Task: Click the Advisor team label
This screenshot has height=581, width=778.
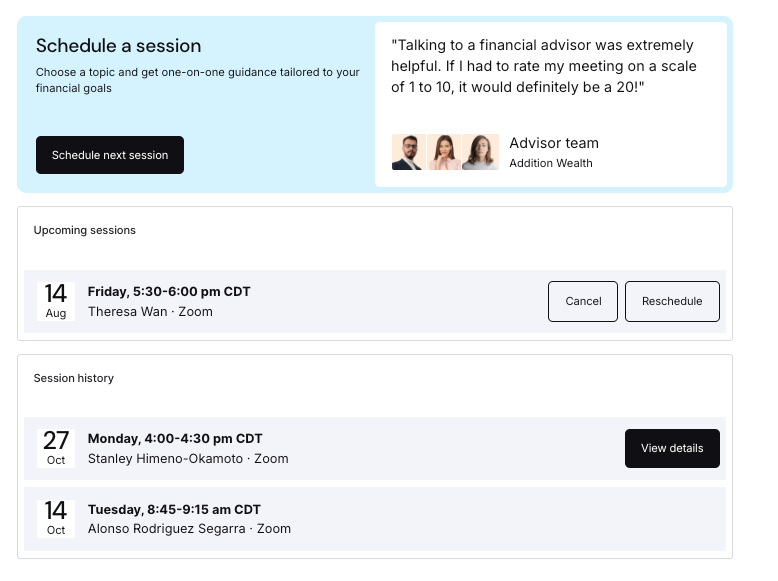Action: pyautogui.click(x=554, y=143)
